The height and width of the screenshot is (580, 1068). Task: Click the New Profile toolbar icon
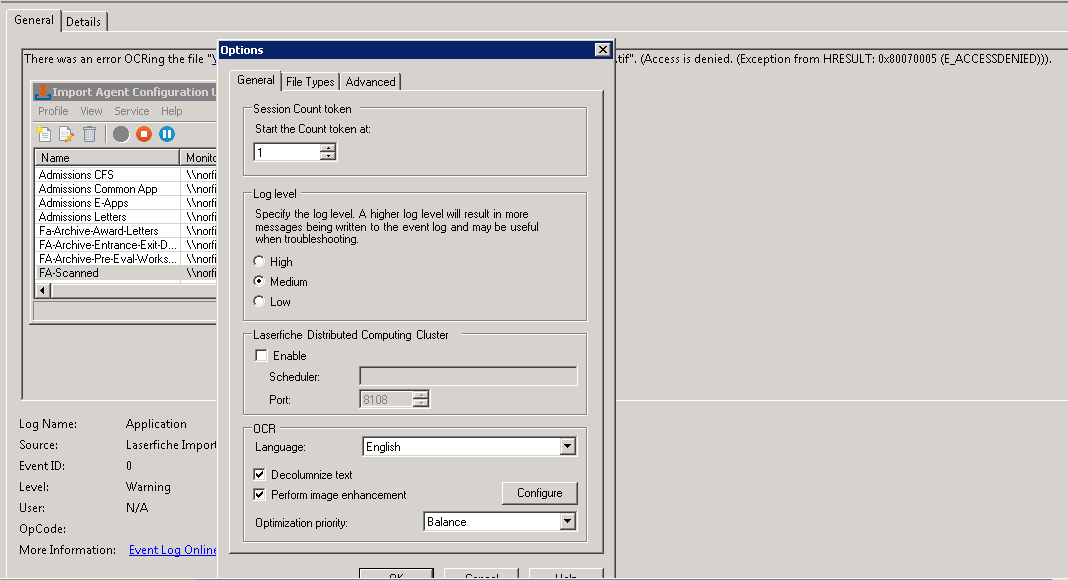[x=44, y=134]
